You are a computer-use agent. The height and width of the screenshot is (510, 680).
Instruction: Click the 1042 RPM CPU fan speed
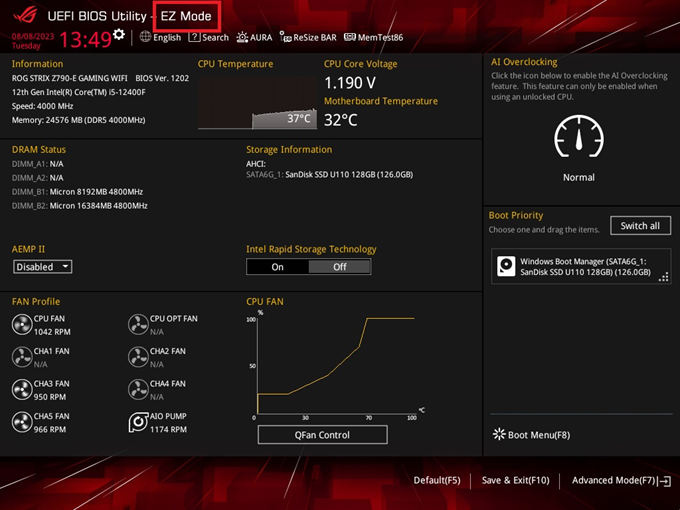coord(52,332)
